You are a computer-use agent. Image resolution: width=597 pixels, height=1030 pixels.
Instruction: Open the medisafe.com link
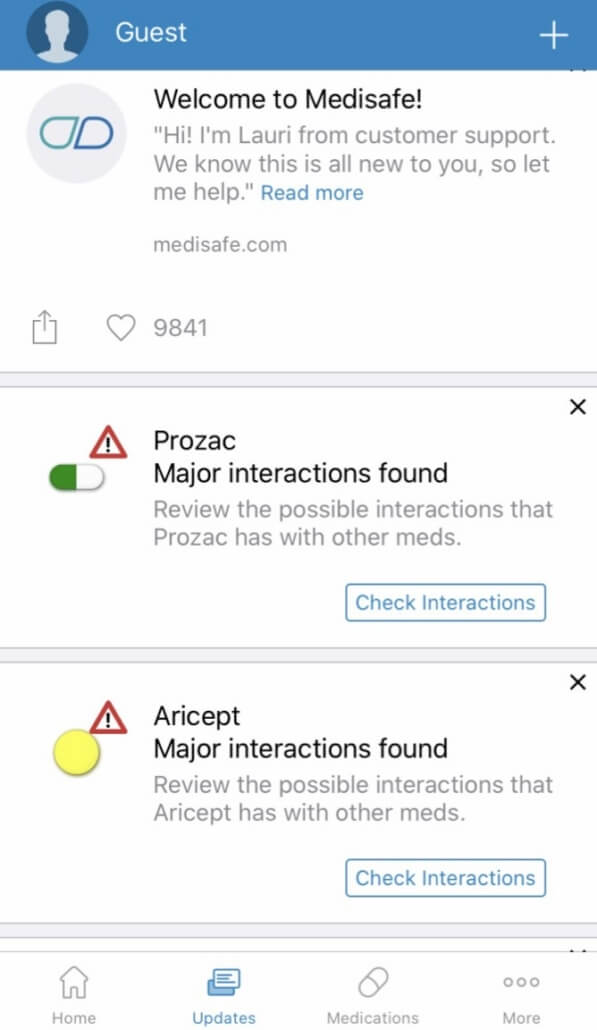tap(220, 245)
